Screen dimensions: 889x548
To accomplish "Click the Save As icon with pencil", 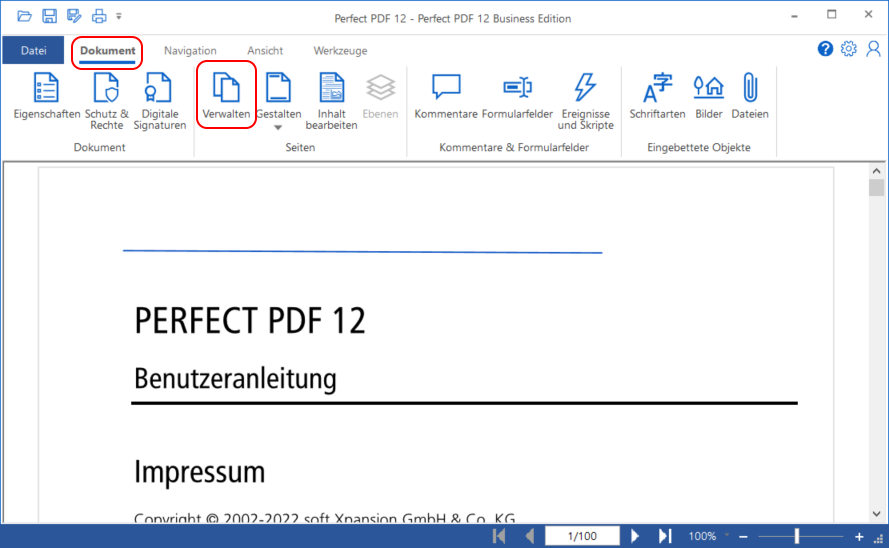I will [74, 16].
